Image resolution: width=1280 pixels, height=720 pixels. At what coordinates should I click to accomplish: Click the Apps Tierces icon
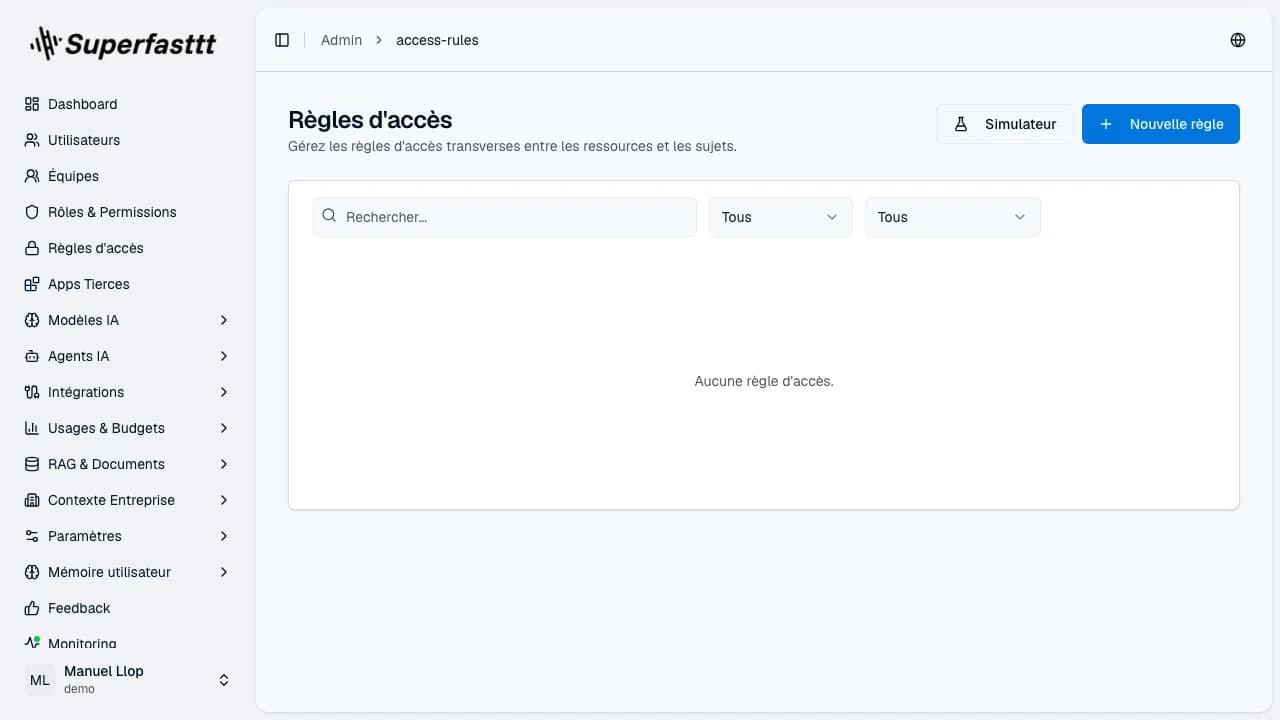click(x=32, y=284)
